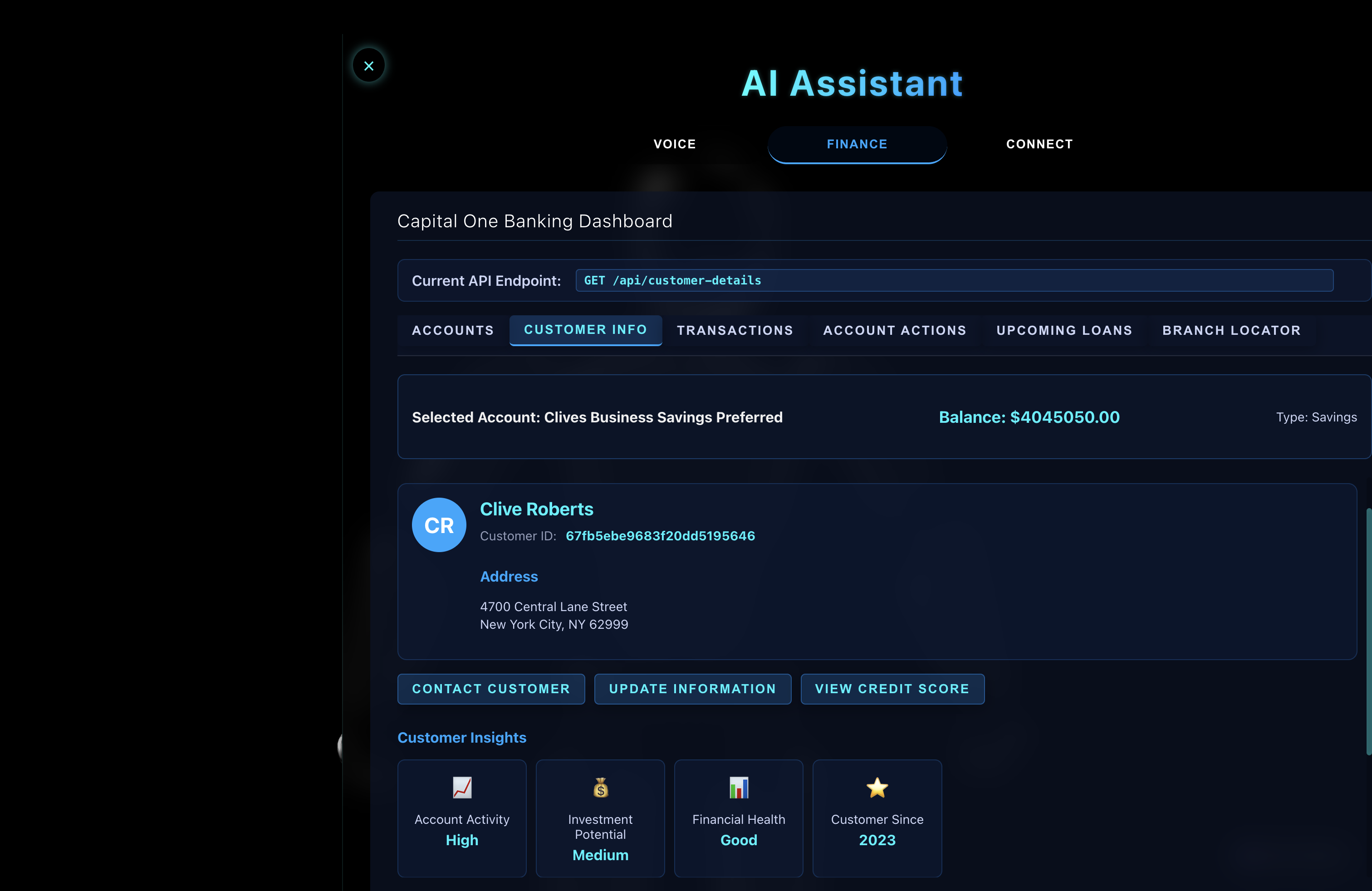Screen dimensions: 1372x891
Task: Go to the Accounts tab
Action: coord(452,330)
